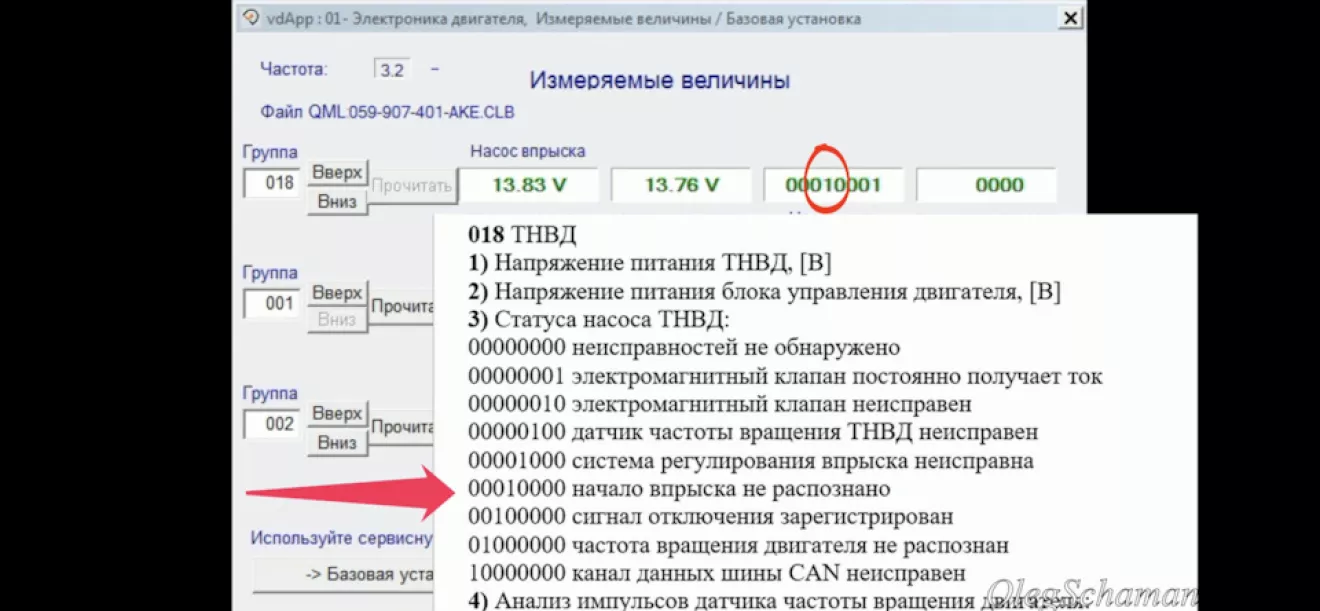Image resolution: width=1320 pixels, height=611 pixels.
Task: Select the circled 00010001 status field
Action: tap(832, 185)
